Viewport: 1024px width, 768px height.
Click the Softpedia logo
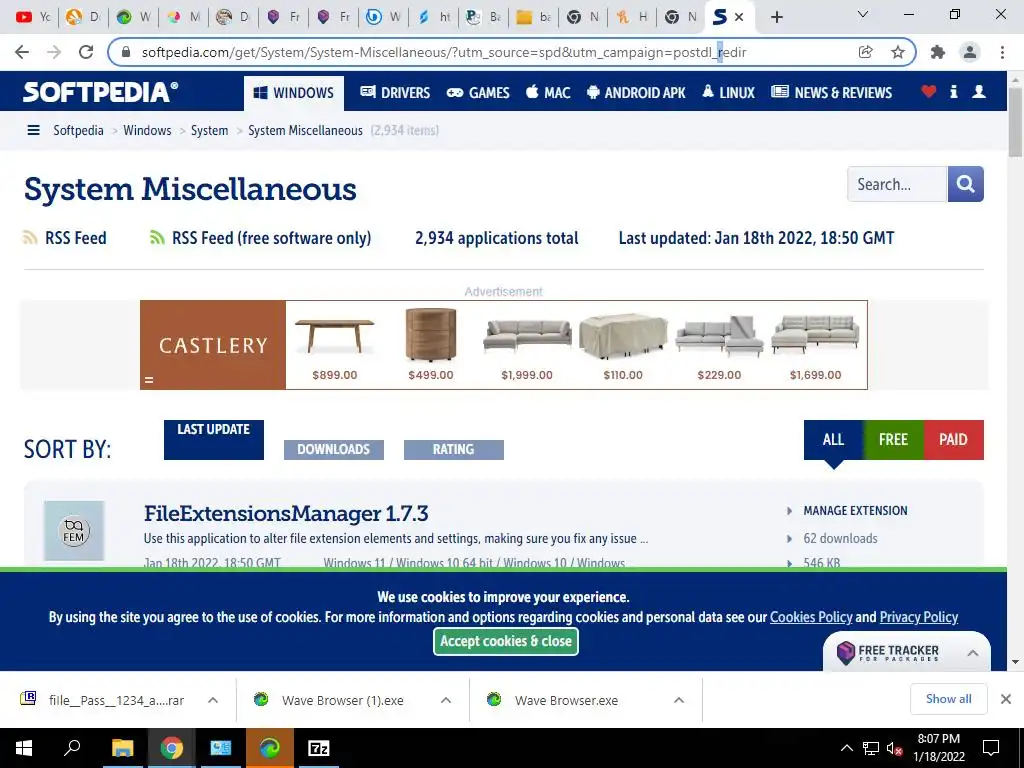point(100,92)
